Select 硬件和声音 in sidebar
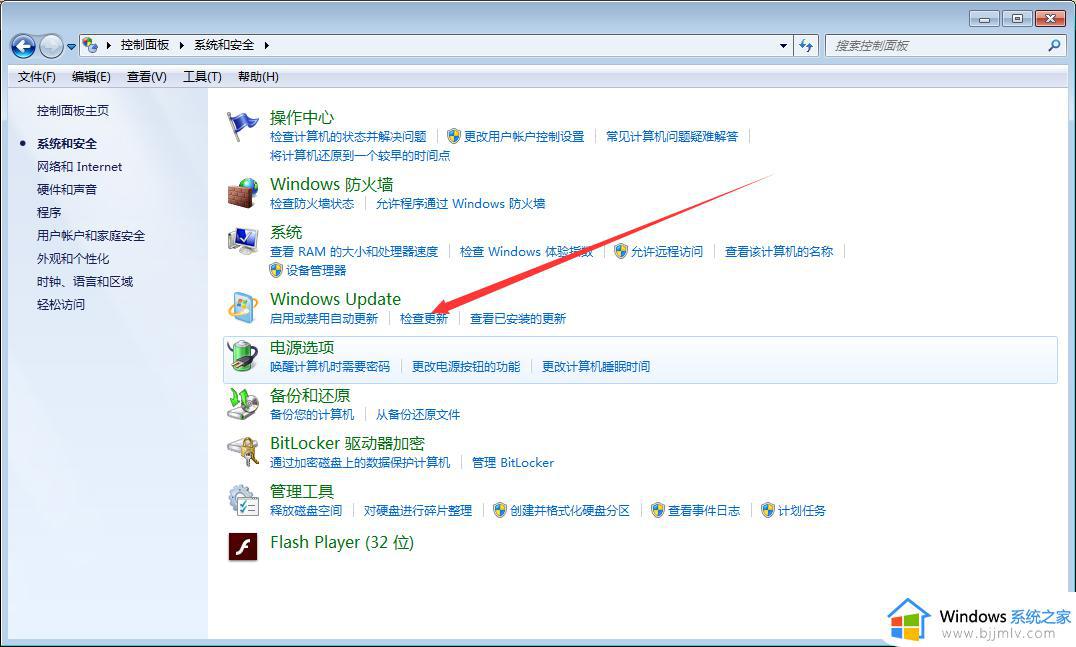Image resolution: width=1076 pixels, height=647 pixels. pos(67,189)
